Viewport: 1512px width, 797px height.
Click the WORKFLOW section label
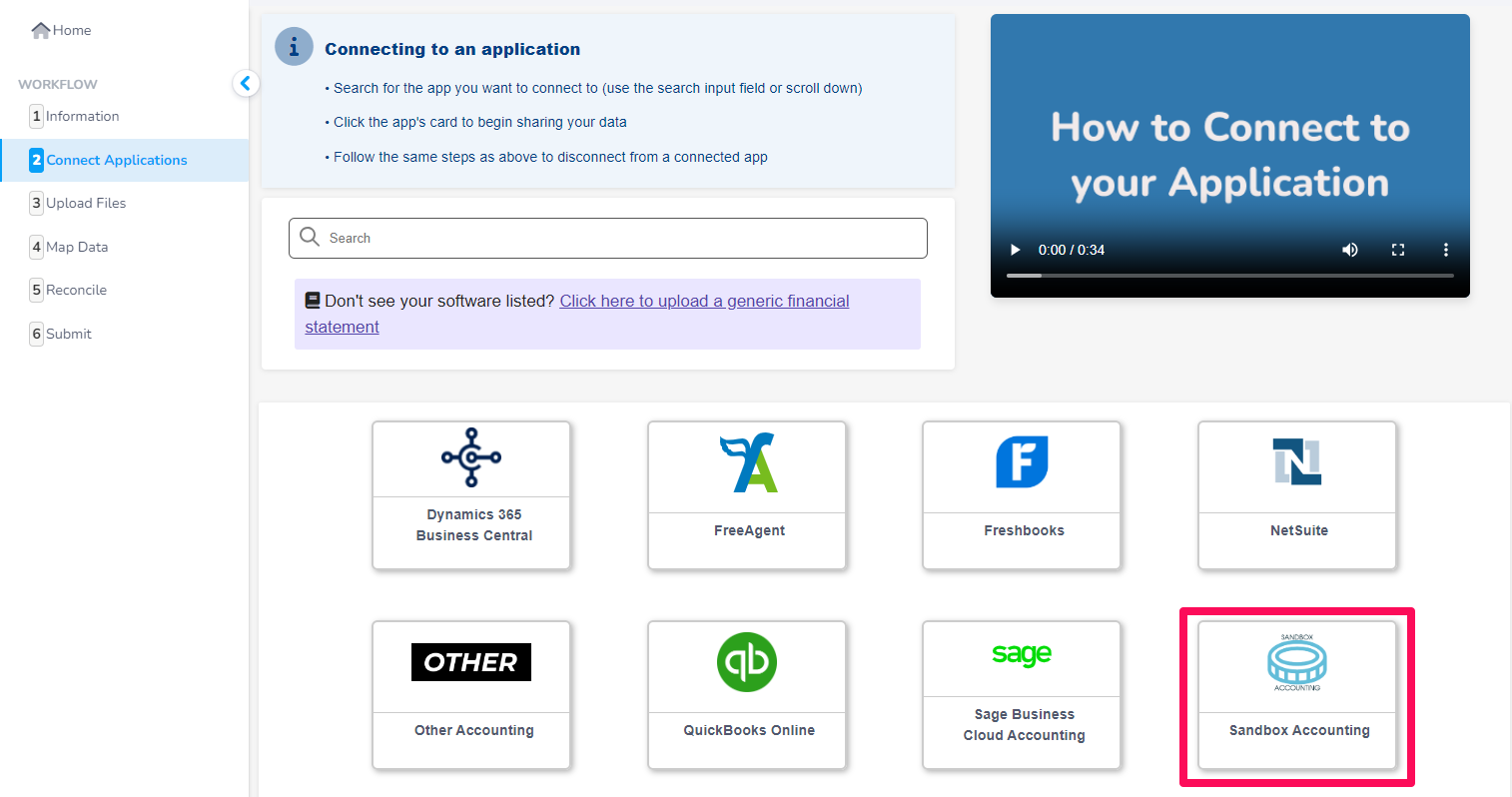(58, 84)
